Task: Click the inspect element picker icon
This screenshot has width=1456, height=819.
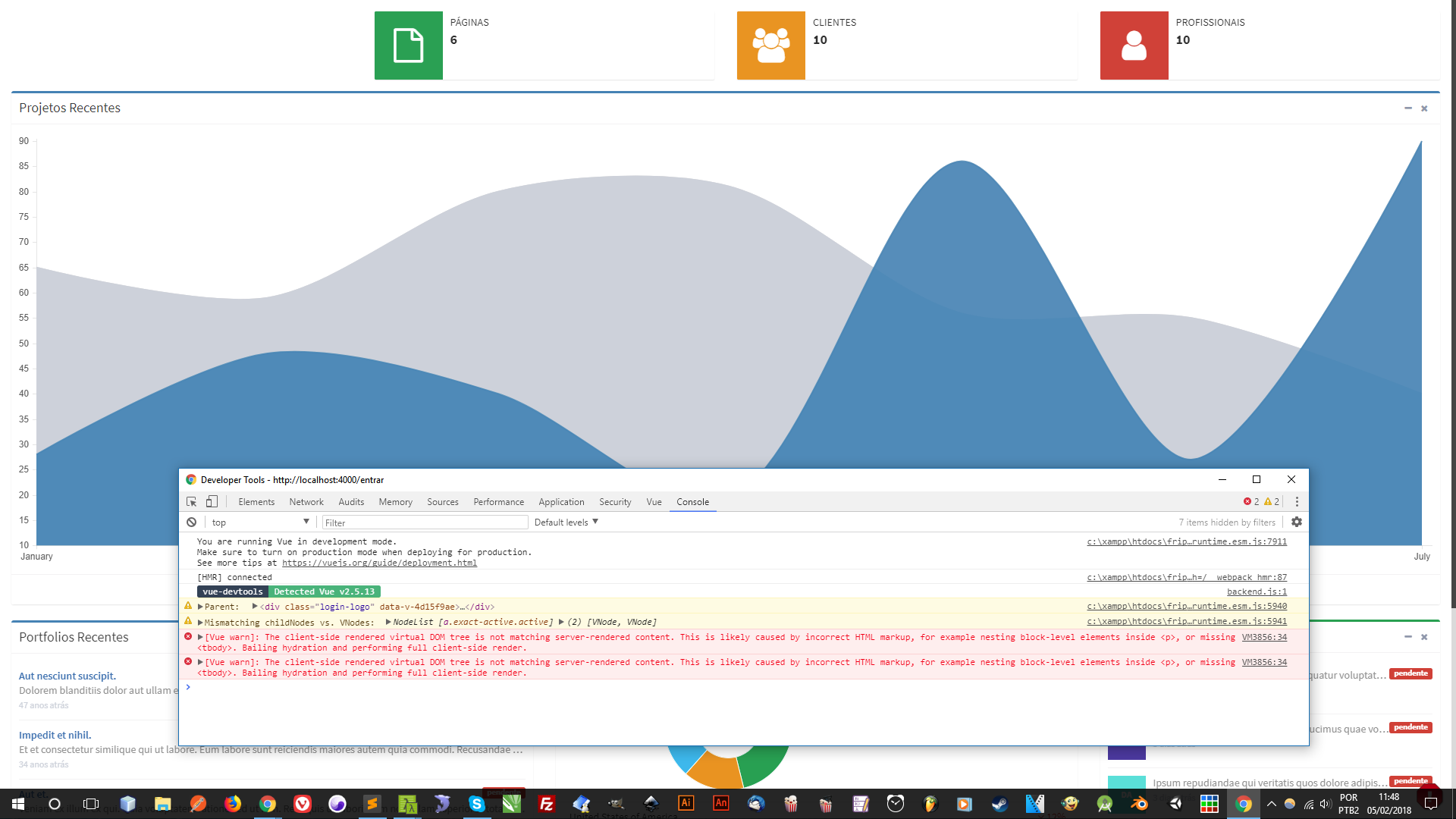Action: pyautogui.click(x=192, y=502)
